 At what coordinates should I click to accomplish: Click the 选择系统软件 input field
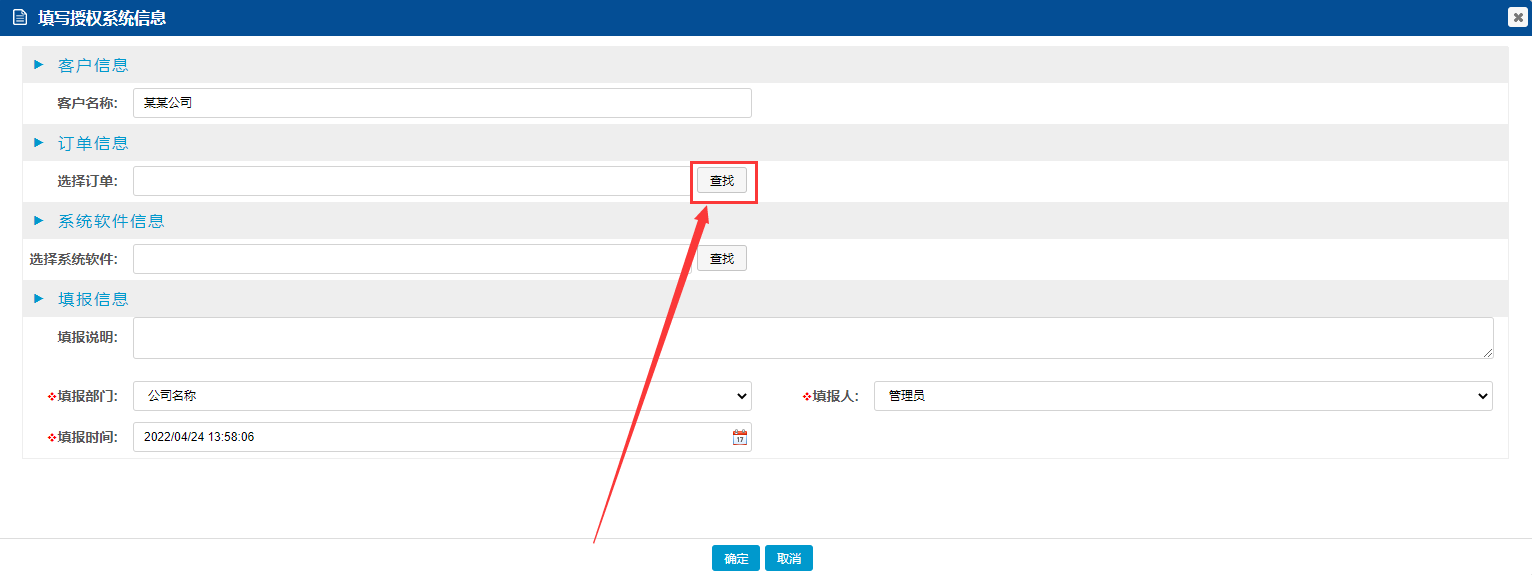[412, 259]
